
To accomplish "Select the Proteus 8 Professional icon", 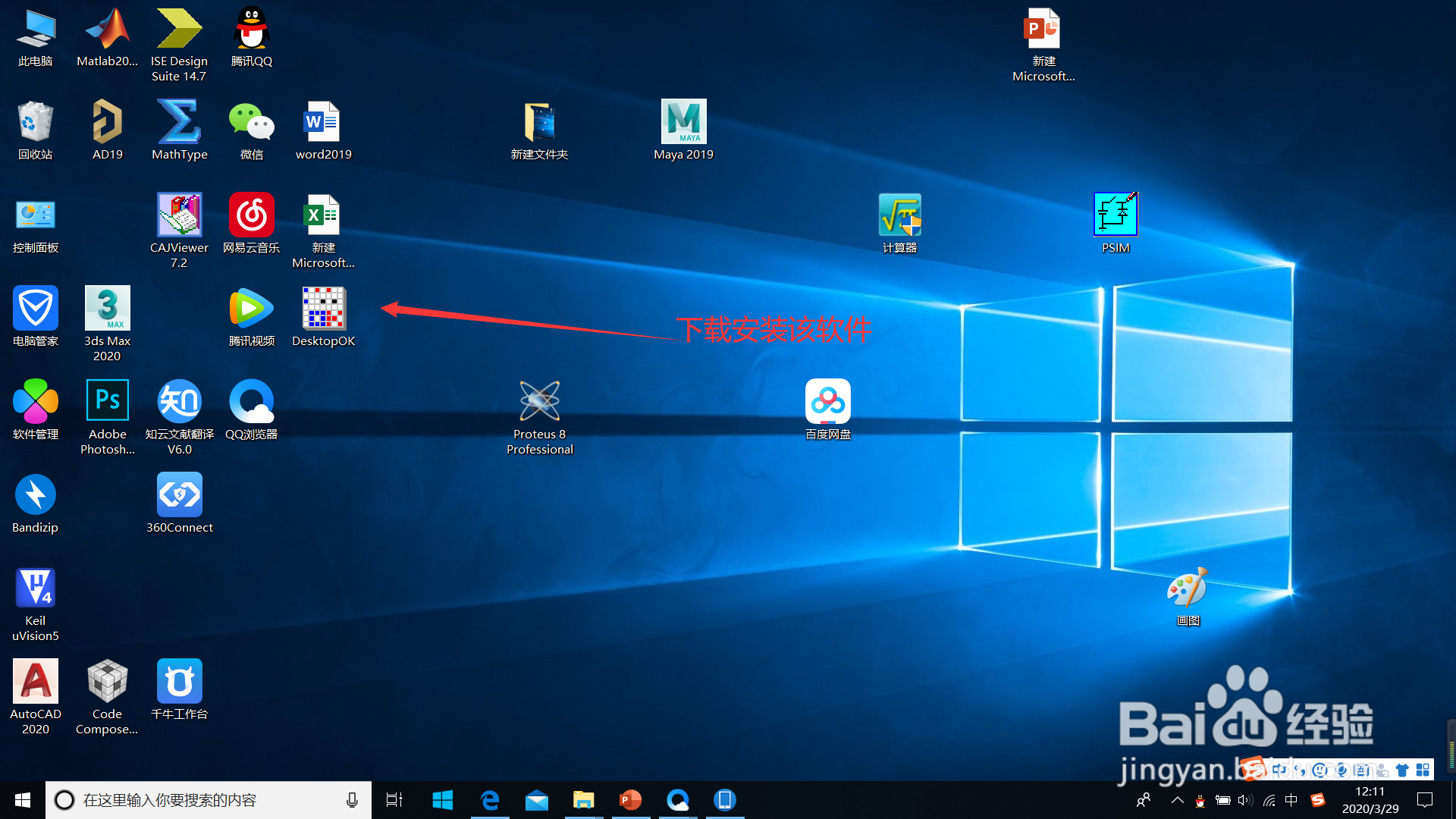I will pyautogui.click(x=539, y=402).
